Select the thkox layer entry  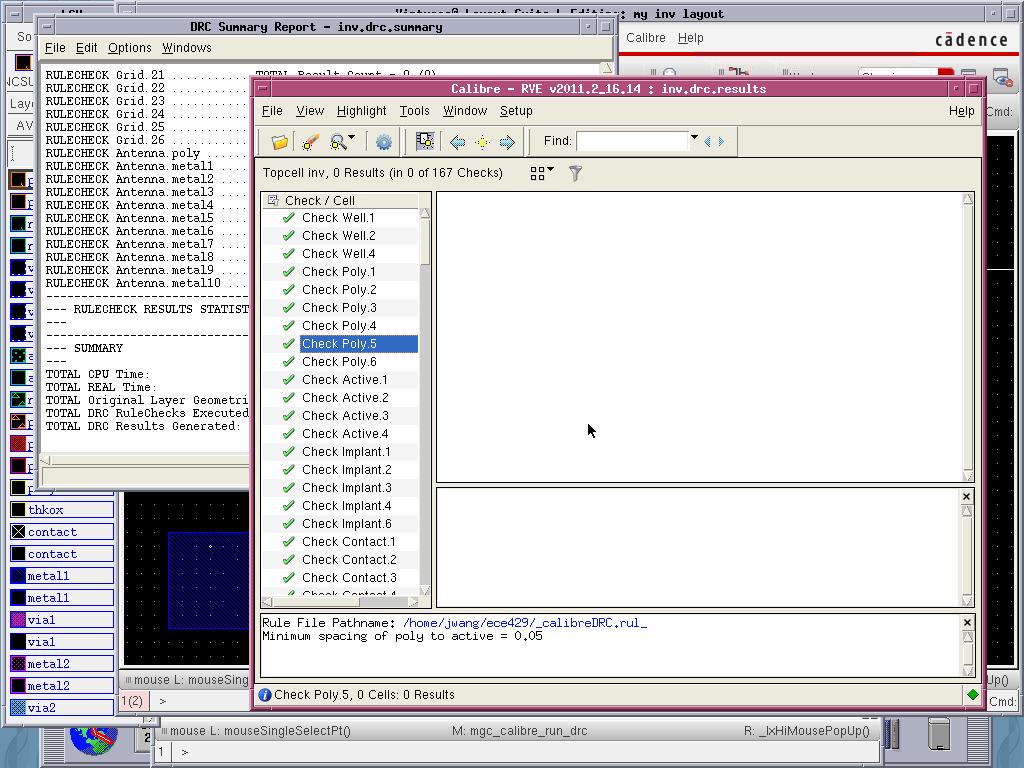(62, 510)
